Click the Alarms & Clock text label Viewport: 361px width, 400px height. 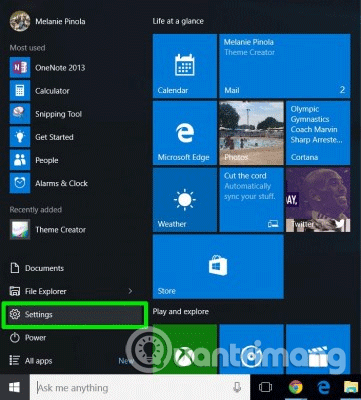[62, 183]
